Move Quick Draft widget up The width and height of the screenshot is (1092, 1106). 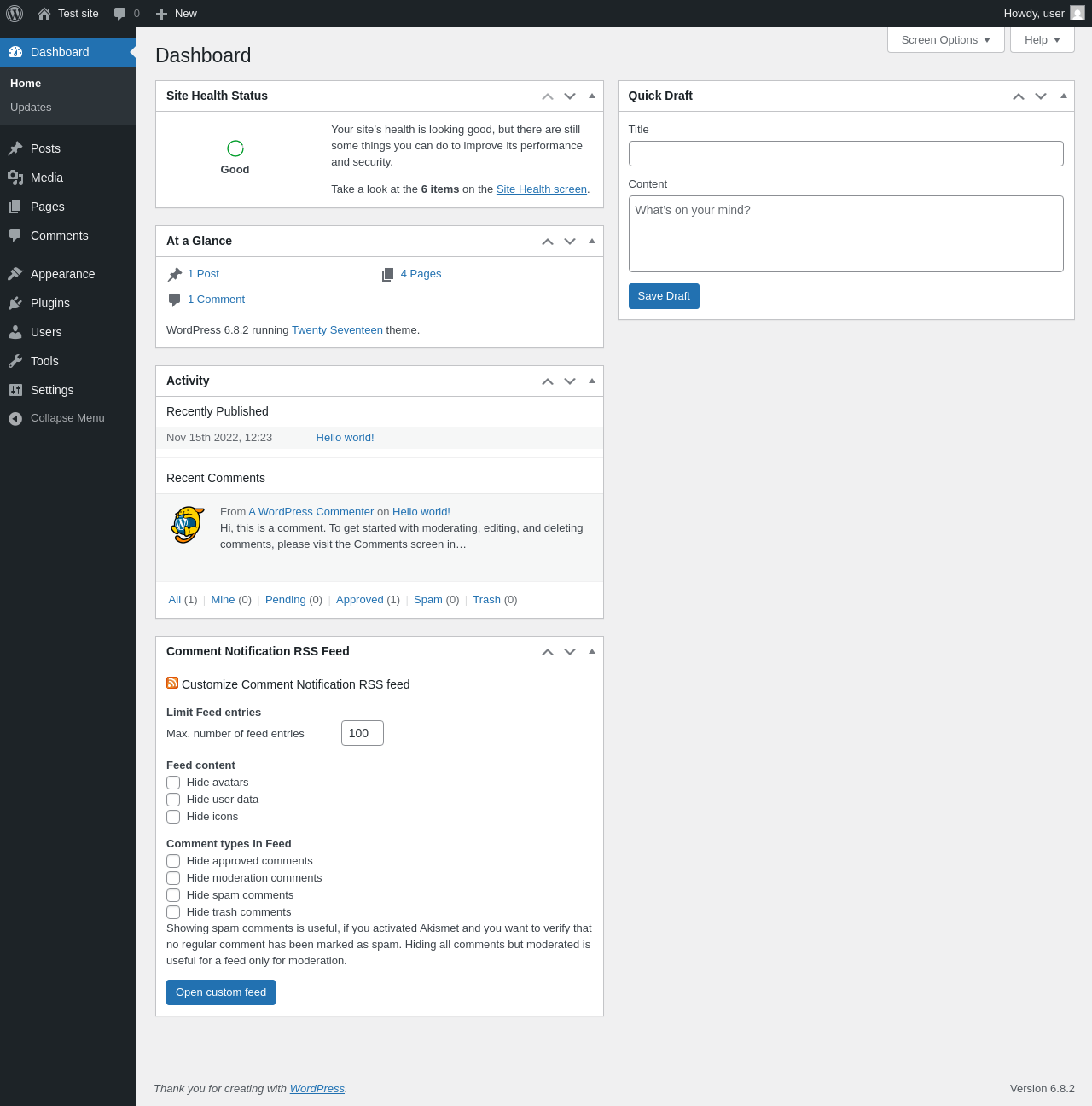pyautogui.click(x=1019, y=96)
